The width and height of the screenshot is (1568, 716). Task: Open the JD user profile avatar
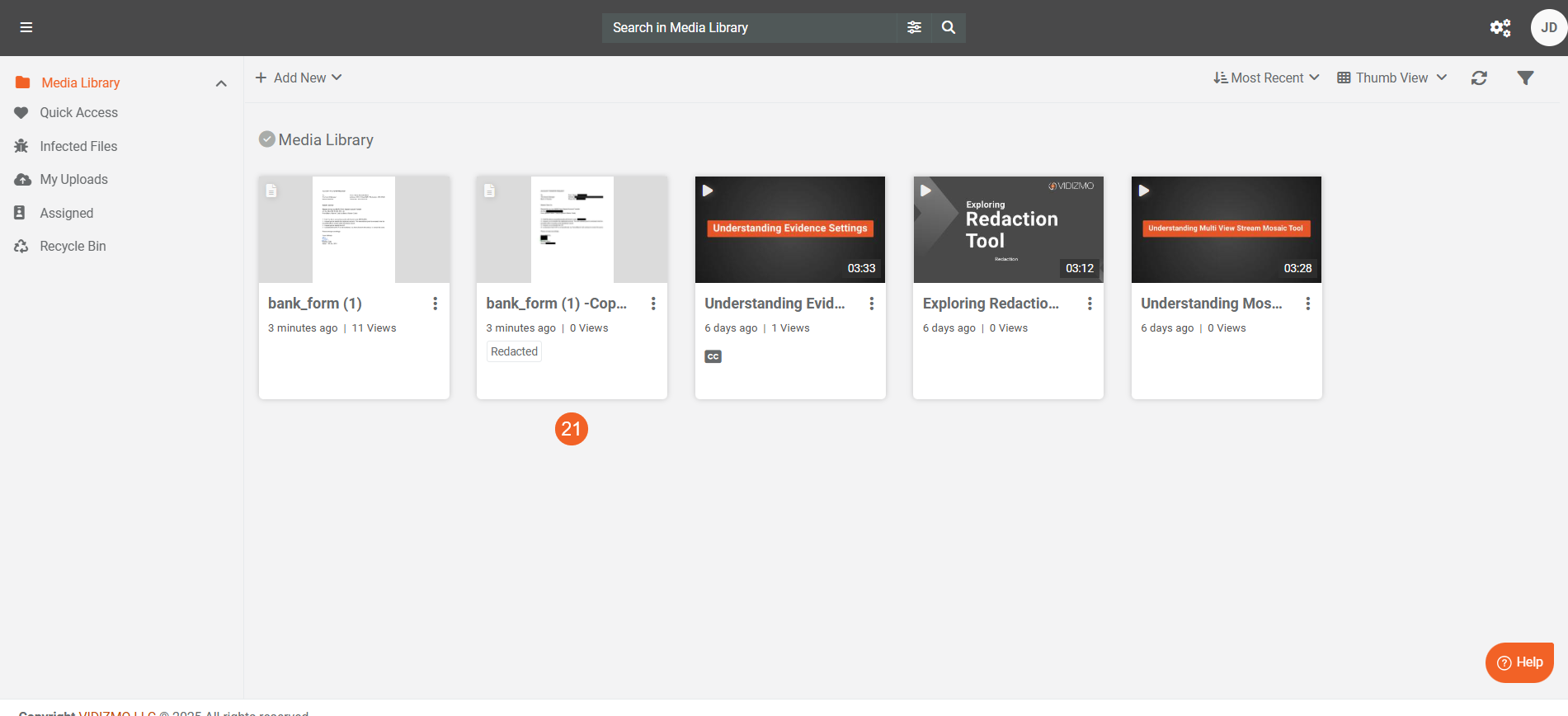1548,27
